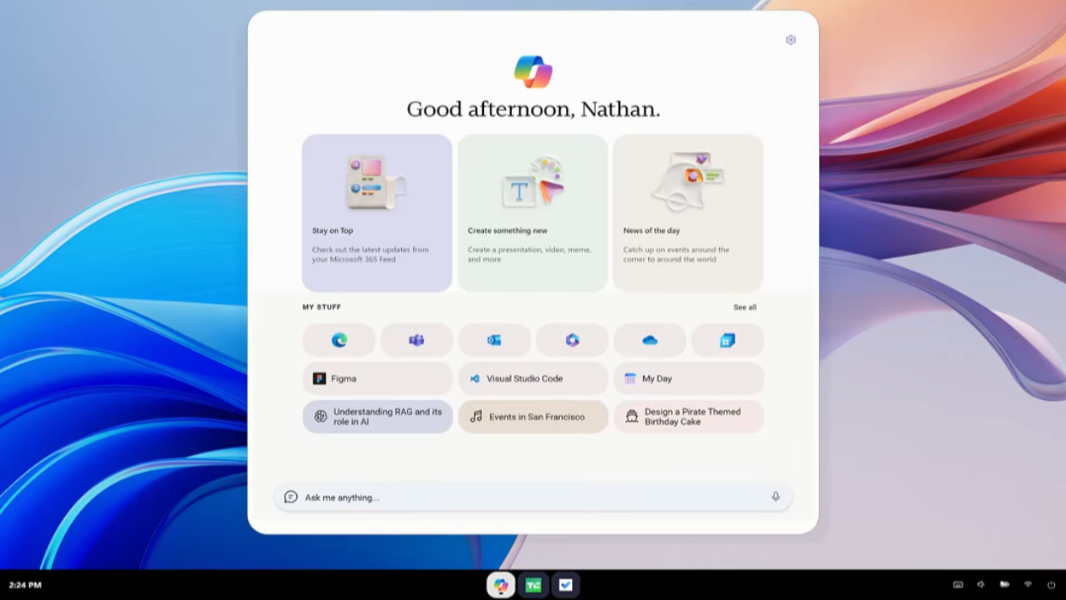This screenshot has width=1066, height=600.
Task: Open the Outlook shortcut icon
Action: 494,340
